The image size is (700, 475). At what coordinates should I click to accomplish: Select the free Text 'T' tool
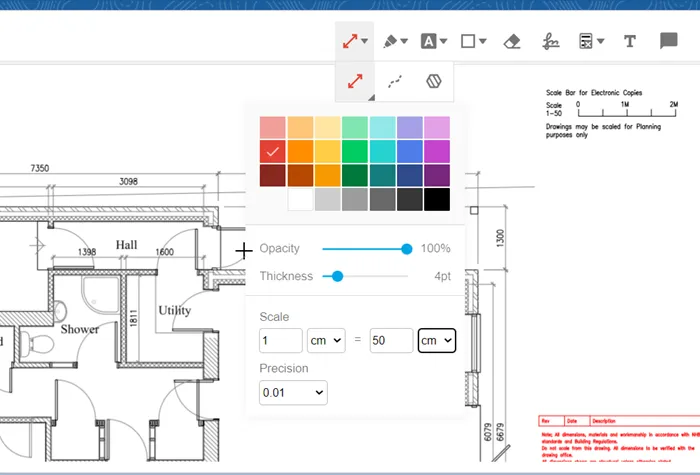630,42
